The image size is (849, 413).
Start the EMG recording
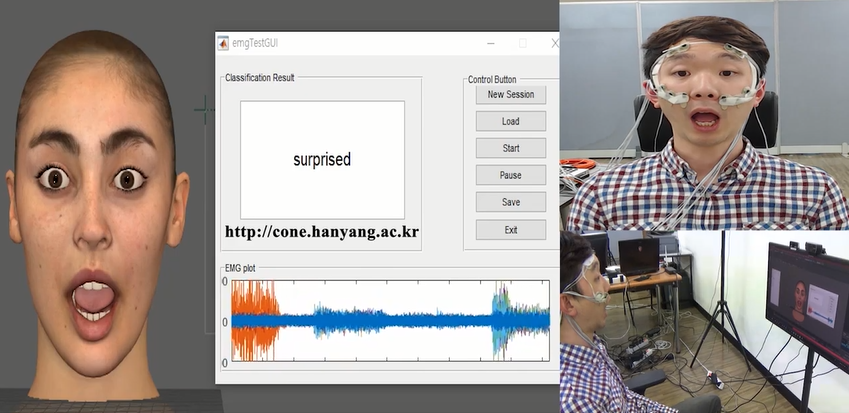pos(510,148)
